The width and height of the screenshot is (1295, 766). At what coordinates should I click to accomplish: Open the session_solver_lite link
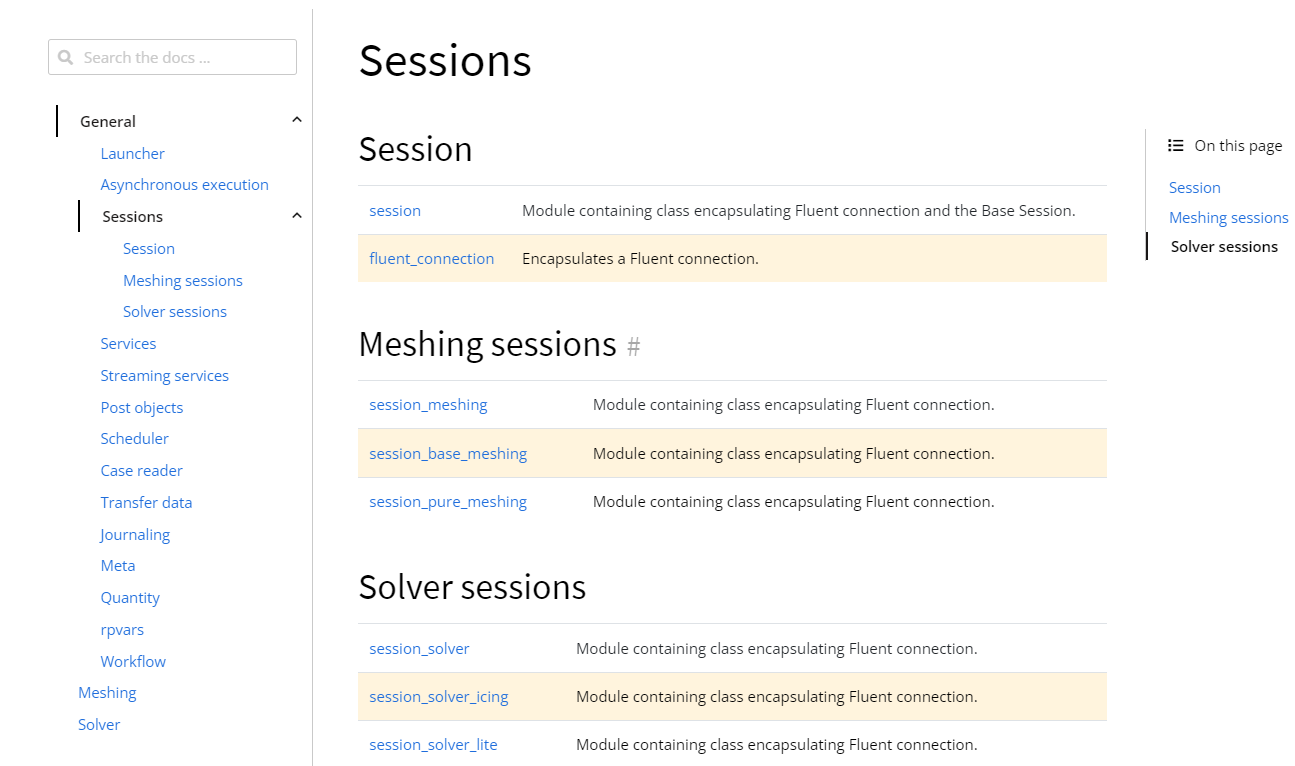tap(432, 744)
